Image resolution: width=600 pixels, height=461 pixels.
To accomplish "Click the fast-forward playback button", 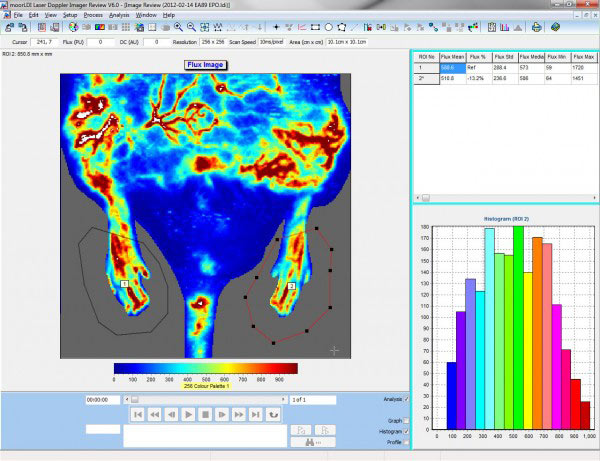I will pyautogui.click(x=239, y=414).
